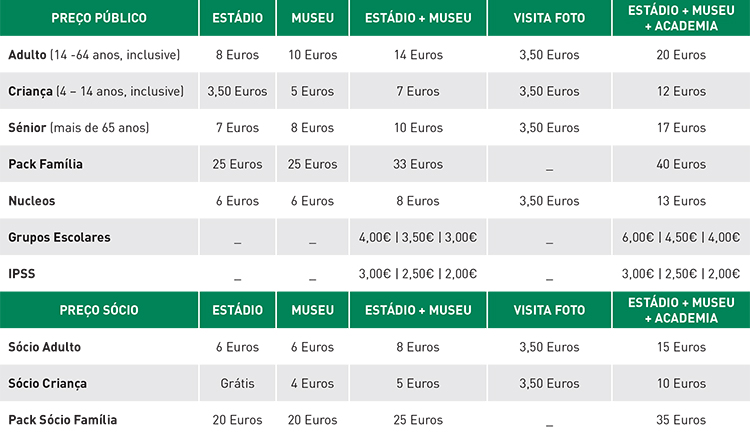The image size is (750, 438).
Task: Select the Sócio Adulto row label
Action: pyautogui.click(x=44, y=347)
